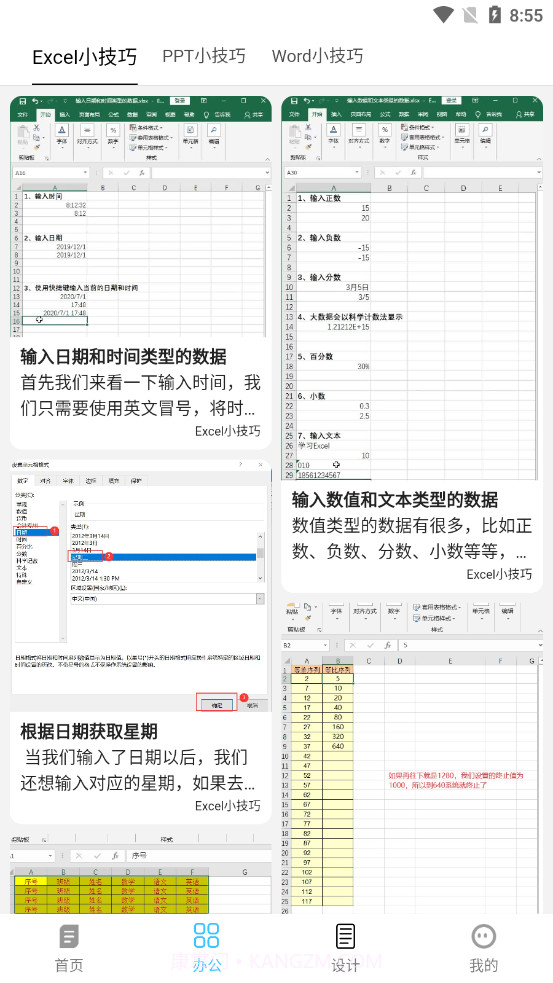Open the date and time entry spreadsheet thumbnail
The image size is (553, 983).
141,216
